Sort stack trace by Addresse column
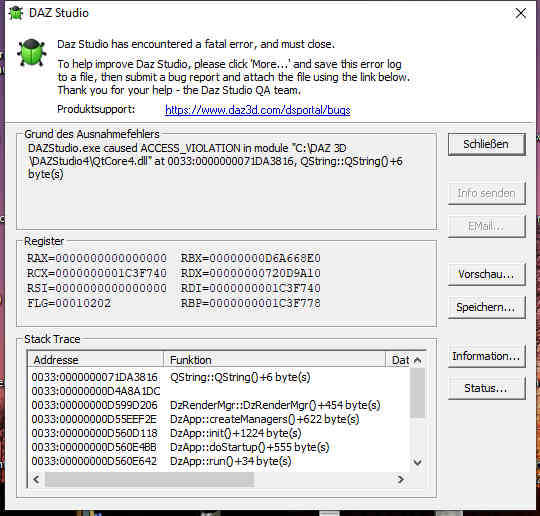 coord(95,360)
